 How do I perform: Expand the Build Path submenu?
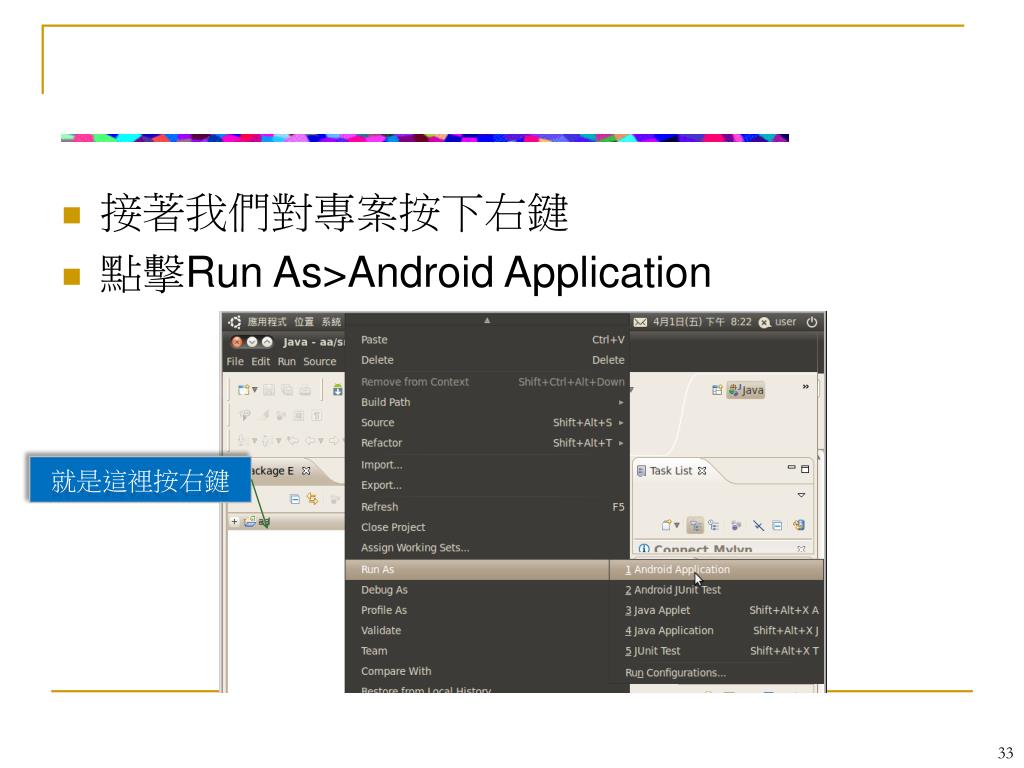point(487,402)
